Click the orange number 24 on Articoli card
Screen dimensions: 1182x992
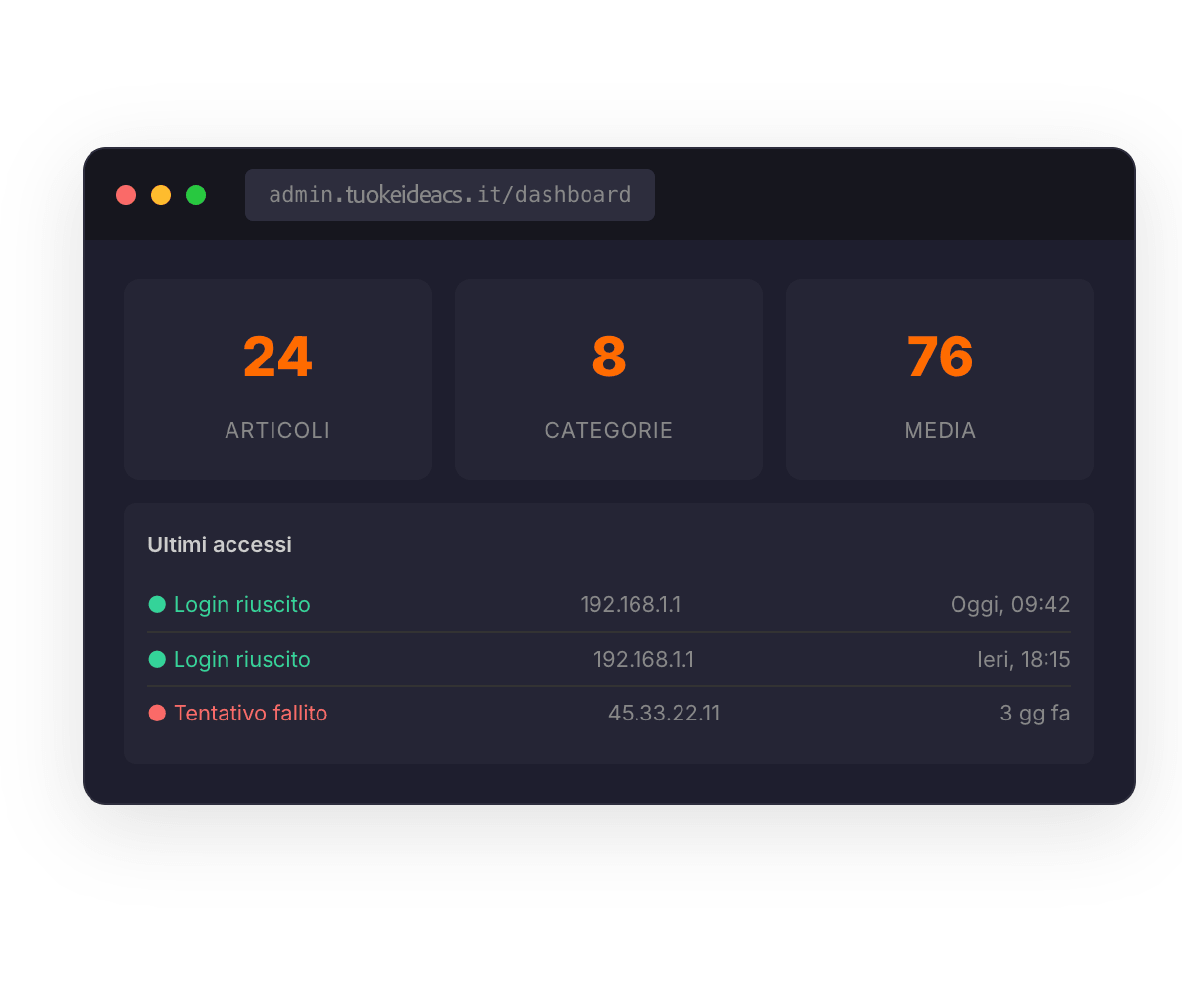pyautogui.click(x=277, y=356)
